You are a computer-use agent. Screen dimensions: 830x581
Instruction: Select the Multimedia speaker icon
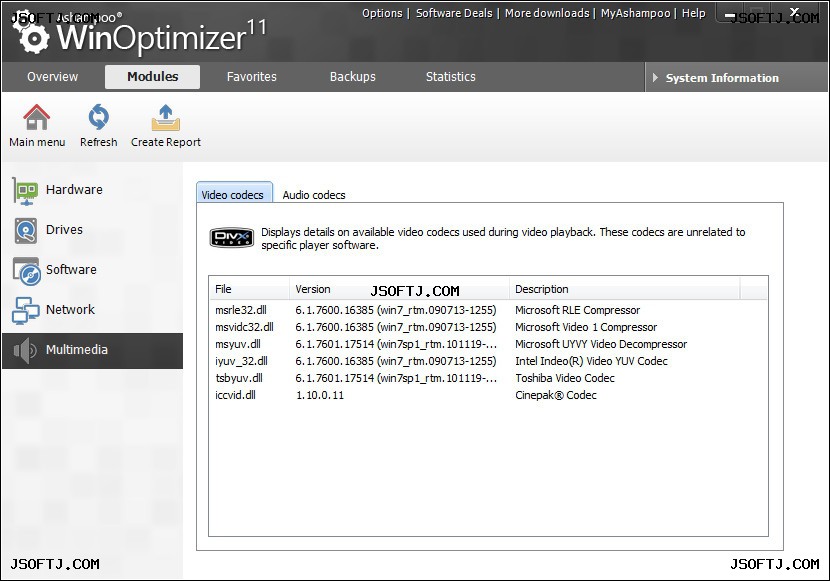point(25,350)
